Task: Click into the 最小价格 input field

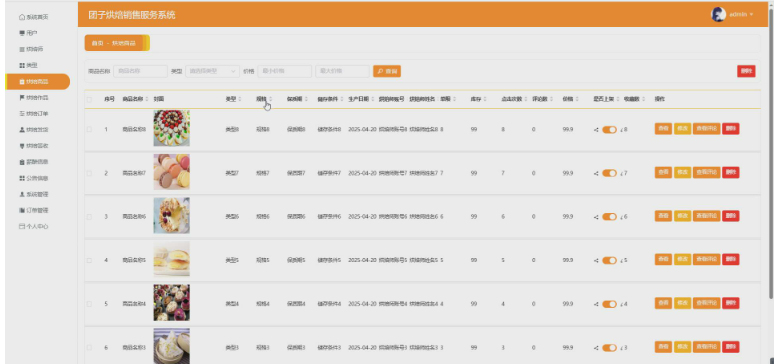Action: [284, 71]
